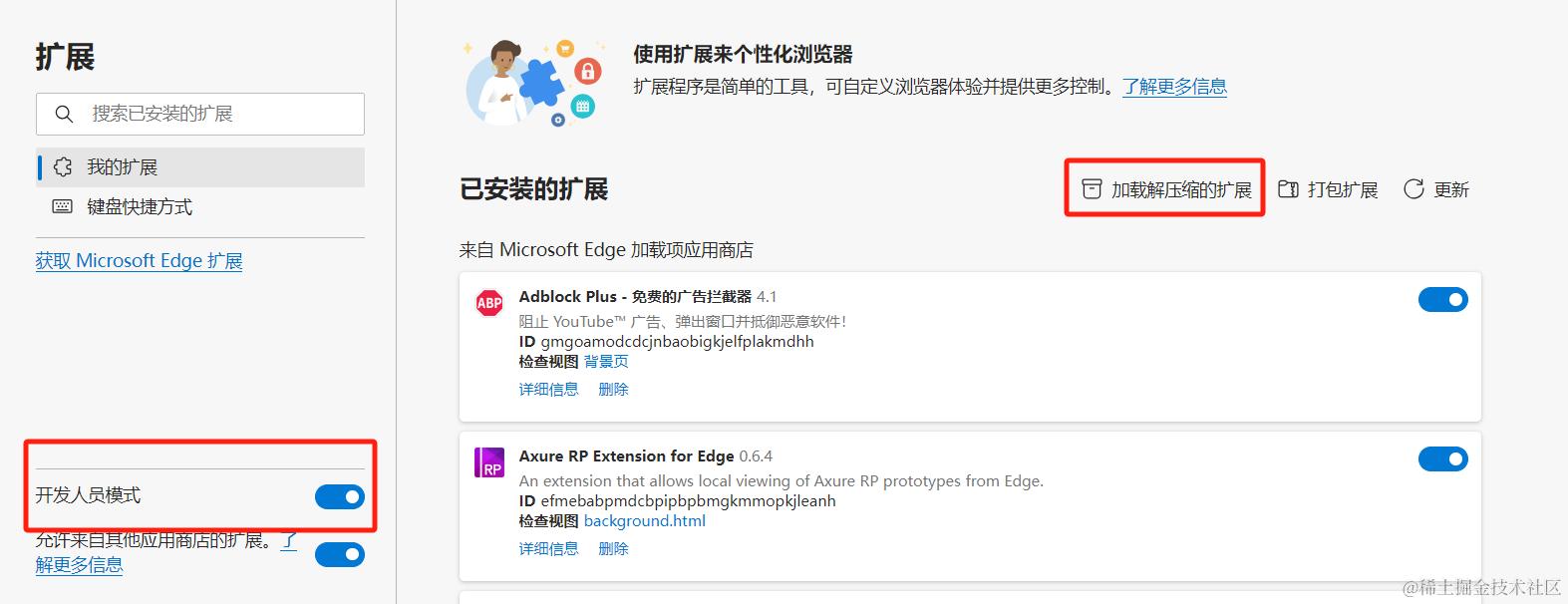
Task: Click the keyboard icon beside 键盘快捷方式
Action: [x=63, y=206]
